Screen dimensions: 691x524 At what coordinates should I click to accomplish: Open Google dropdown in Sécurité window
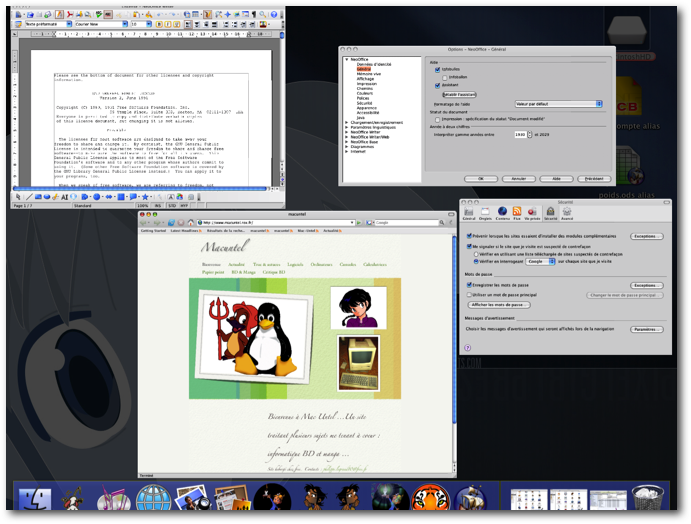[540, 261]
